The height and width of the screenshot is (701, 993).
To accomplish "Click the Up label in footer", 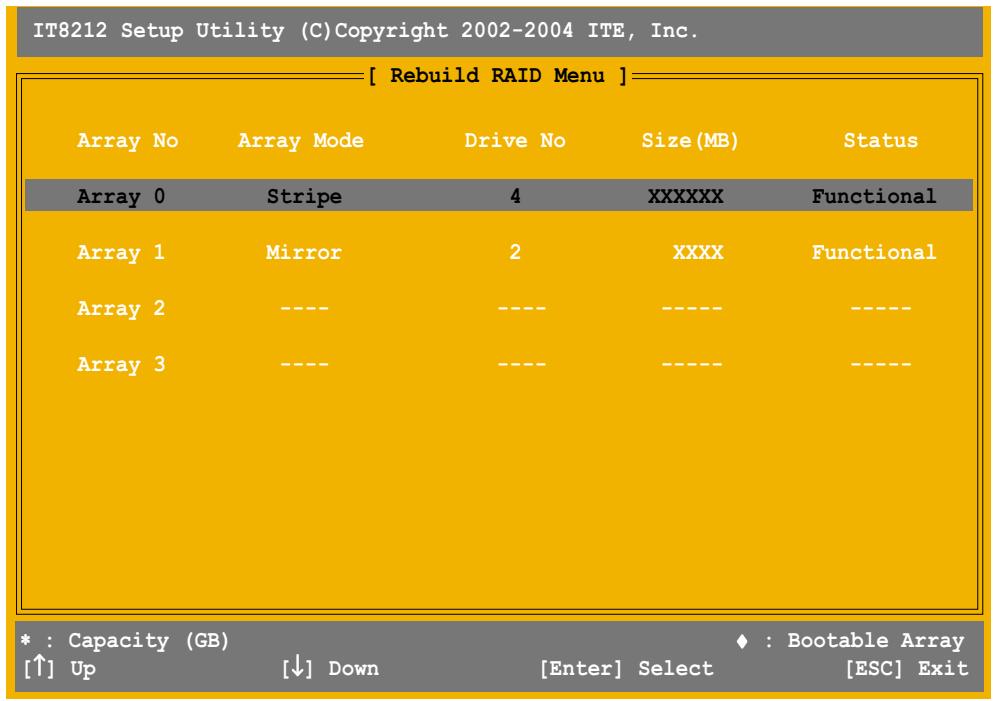I will click(83, 669).
